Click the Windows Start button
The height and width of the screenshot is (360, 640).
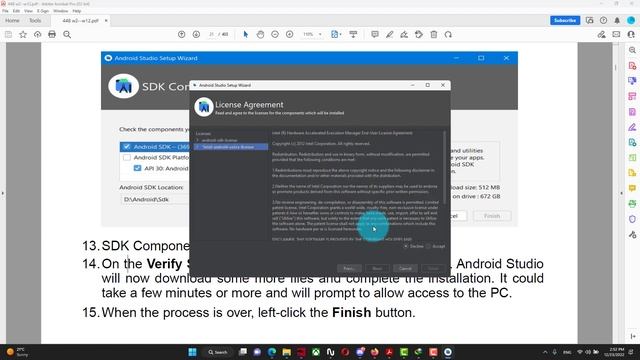(192, 352)
